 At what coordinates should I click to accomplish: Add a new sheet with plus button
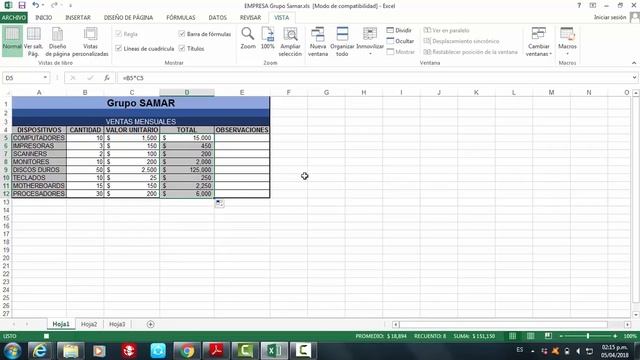point(150,324)
